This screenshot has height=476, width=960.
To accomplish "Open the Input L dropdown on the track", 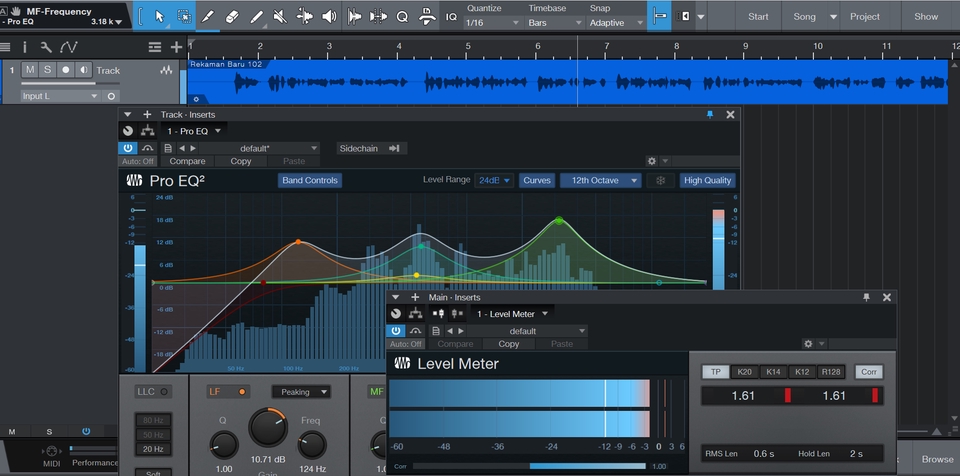I will tap(60, 96).
